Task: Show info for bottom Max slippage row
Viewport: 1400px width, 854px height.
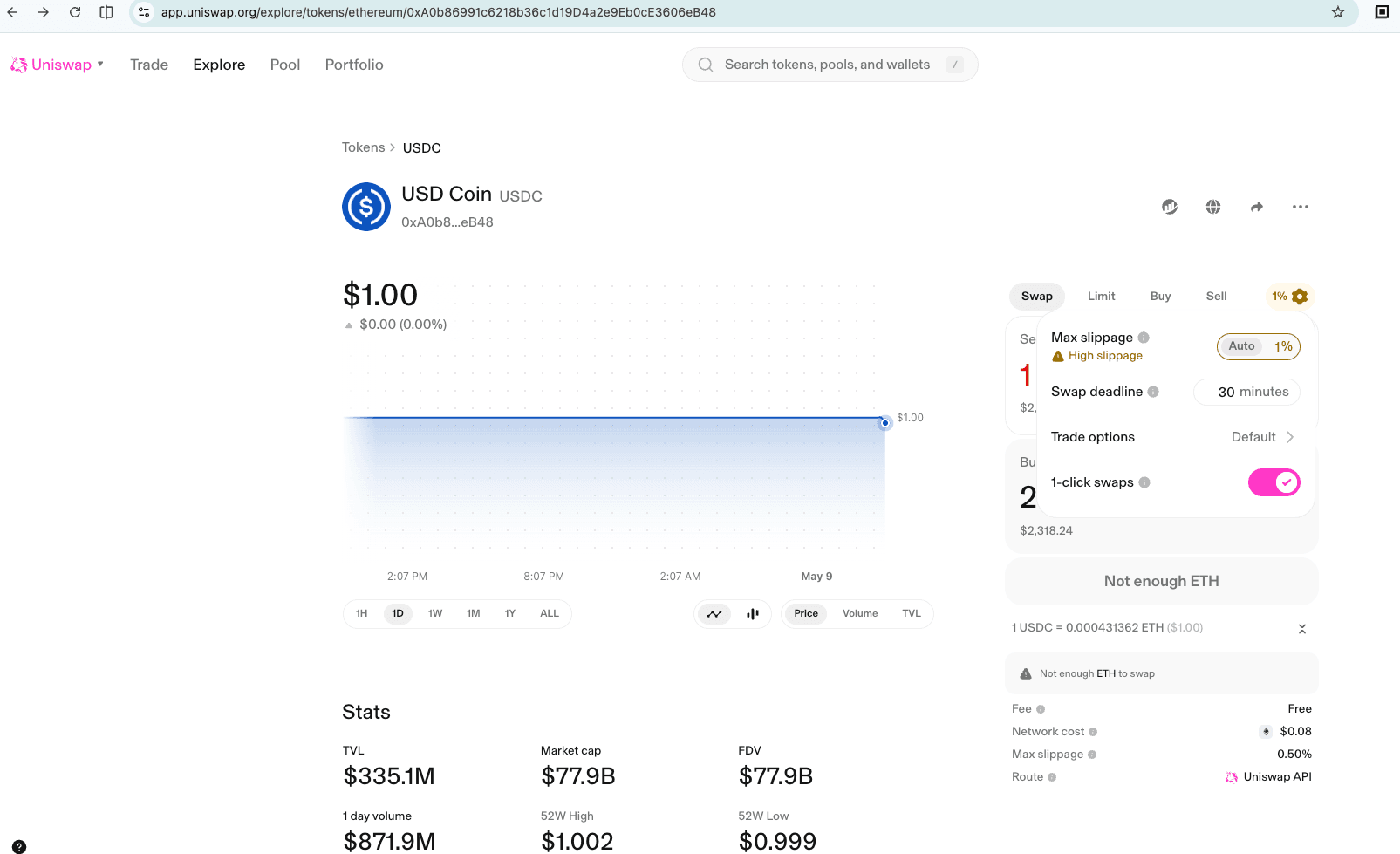Action: (1092, 755)
